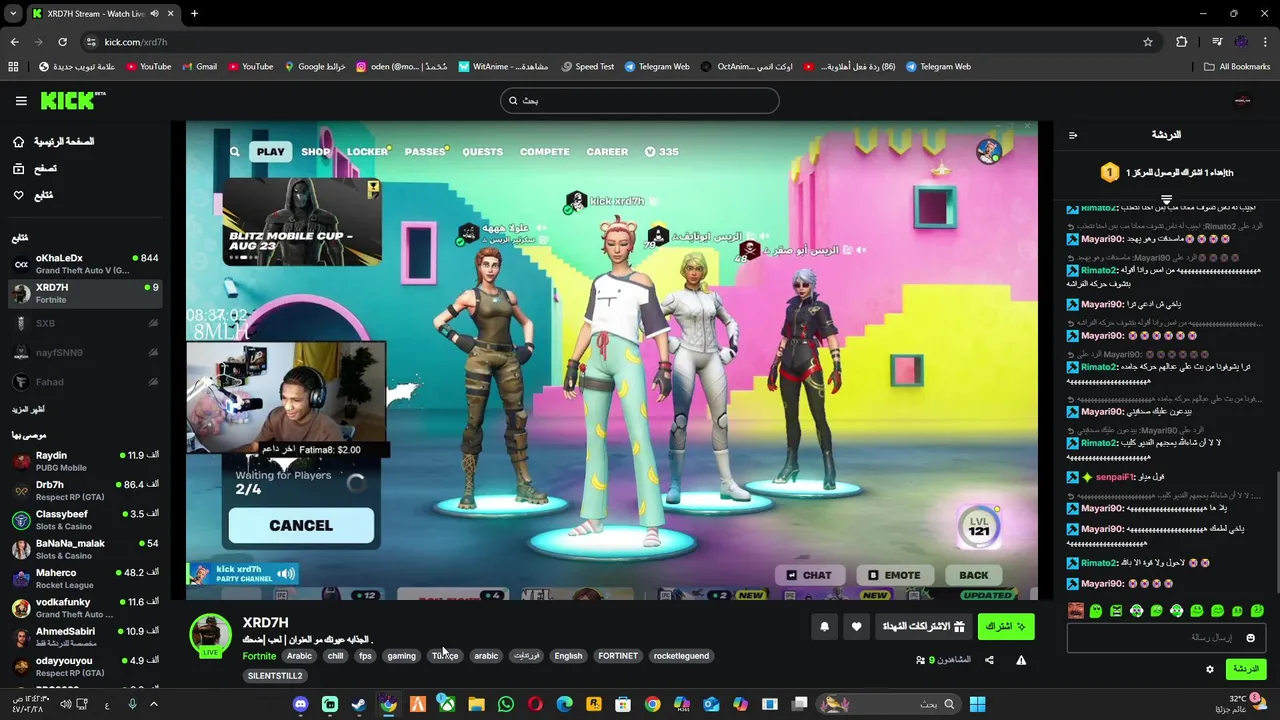
Task: Click the Fortnite search magnifier icon
Action: point(234,152)
